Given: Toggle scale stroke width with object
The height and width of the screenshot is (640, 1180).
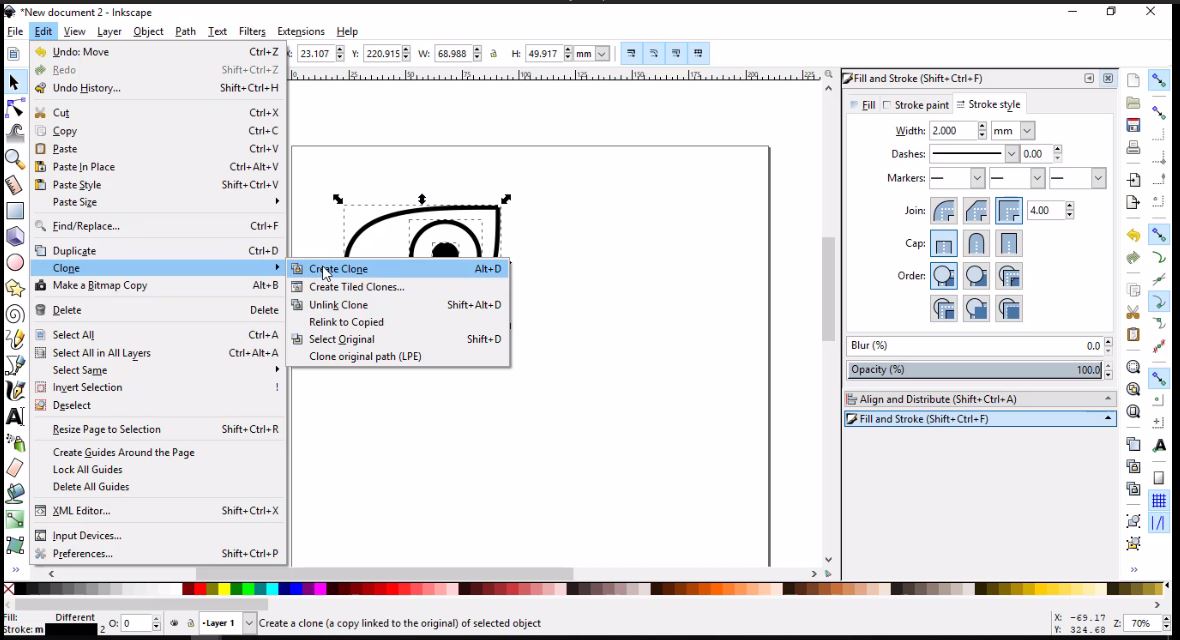Looking at the screenshot, I should pyautogui.click(x=631, y=53).
